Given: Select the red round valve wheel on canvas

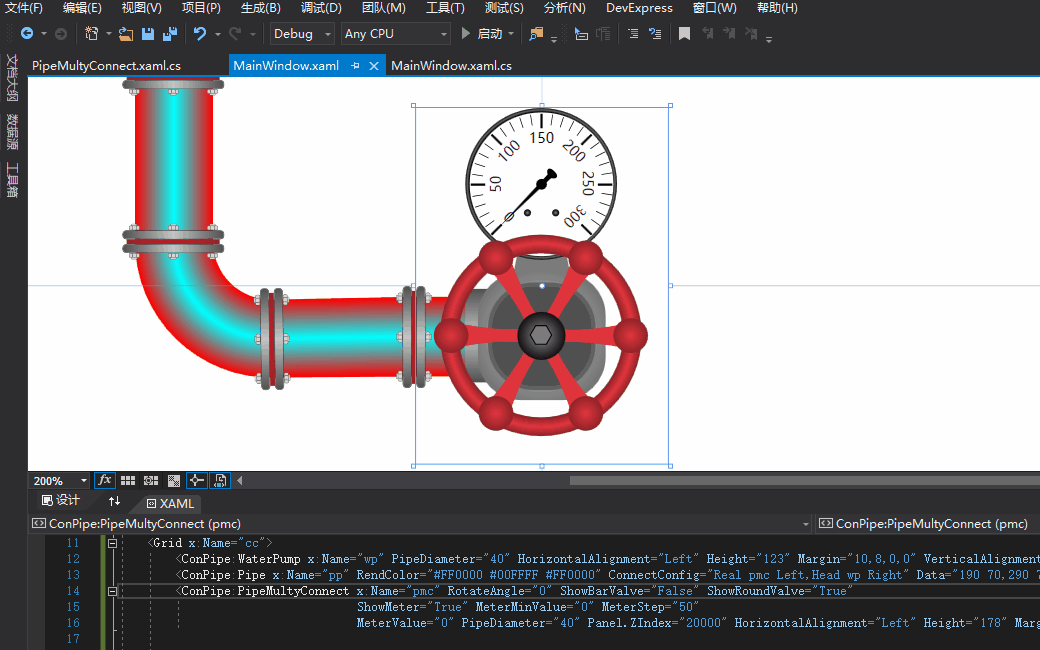Looking at the screenshot, I should tap(541, 336).
